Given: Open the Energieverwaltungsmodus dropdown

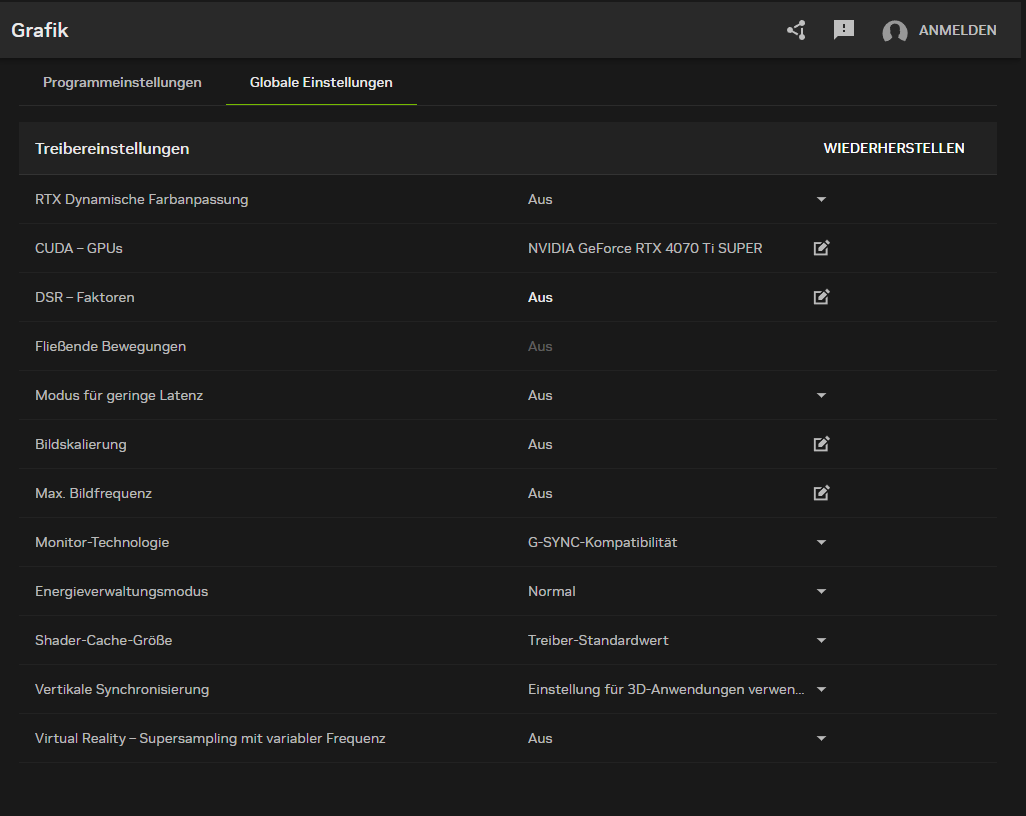Looking at the screenshot, I should [821, 592].
